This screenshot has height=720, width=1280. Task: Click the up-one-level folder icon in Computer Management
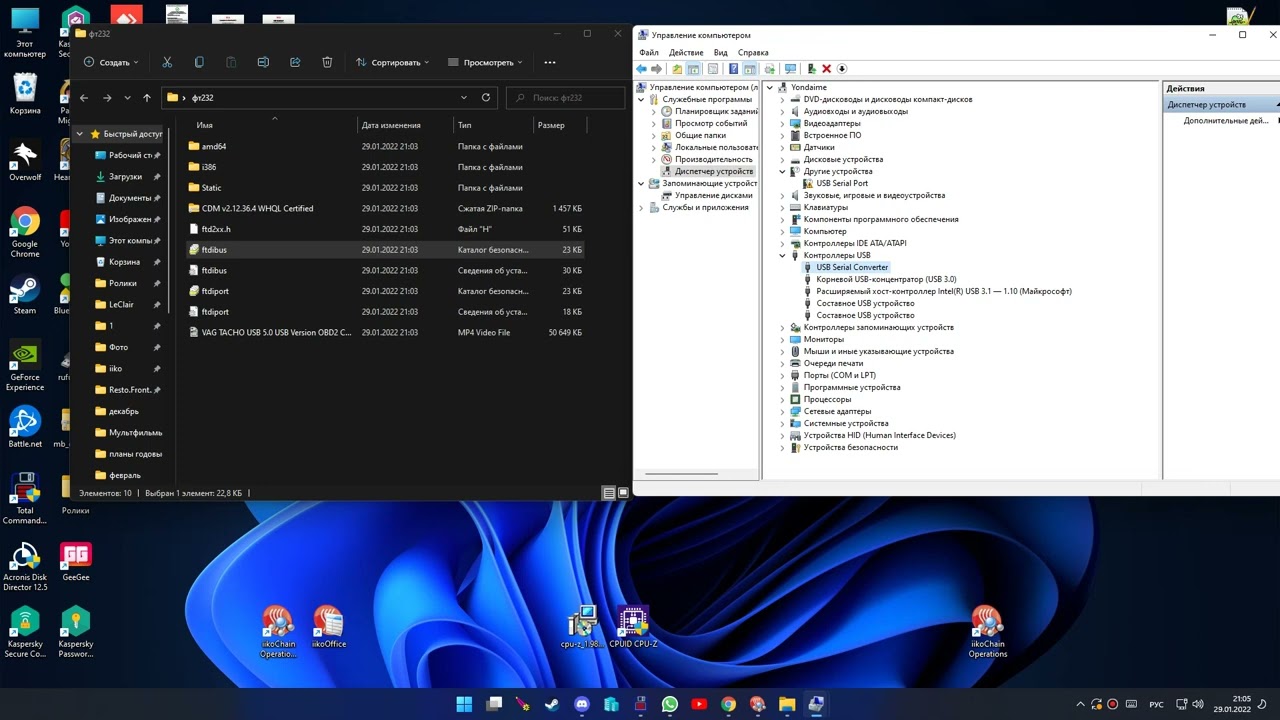(677, 69)
